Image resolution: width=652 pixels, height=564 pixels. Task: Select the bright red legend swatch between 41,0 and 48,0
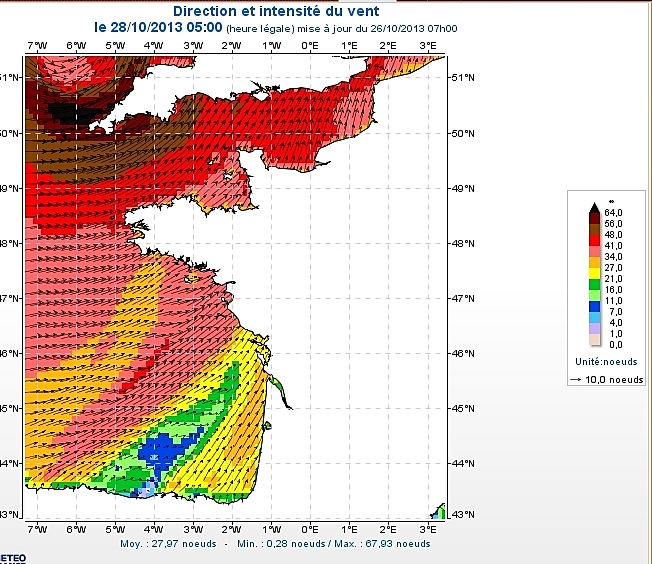click(594, 240)
